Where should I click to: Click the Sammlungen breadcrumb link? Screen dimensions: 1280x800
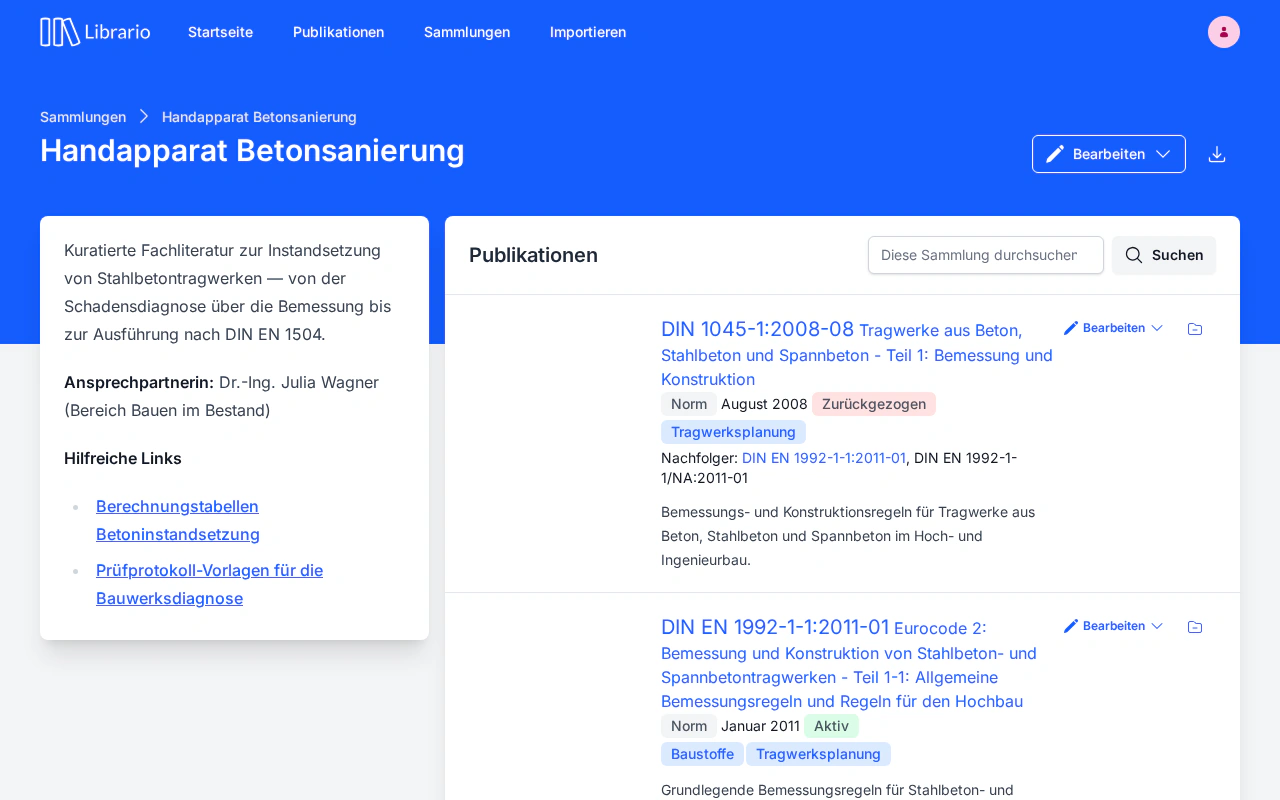click(83, 117)
